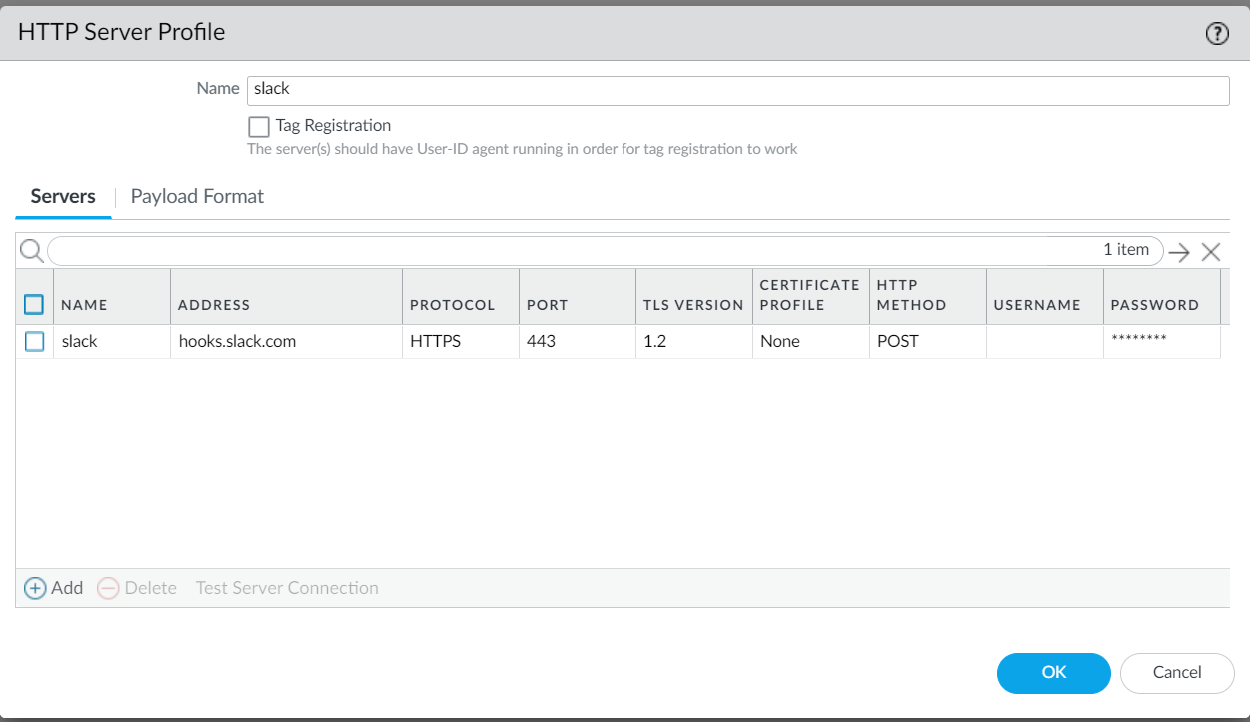Open the HTTPS protocol cell
This screenshot has height=722, width=1250.
pyautogui.click(x=435, y=341)
